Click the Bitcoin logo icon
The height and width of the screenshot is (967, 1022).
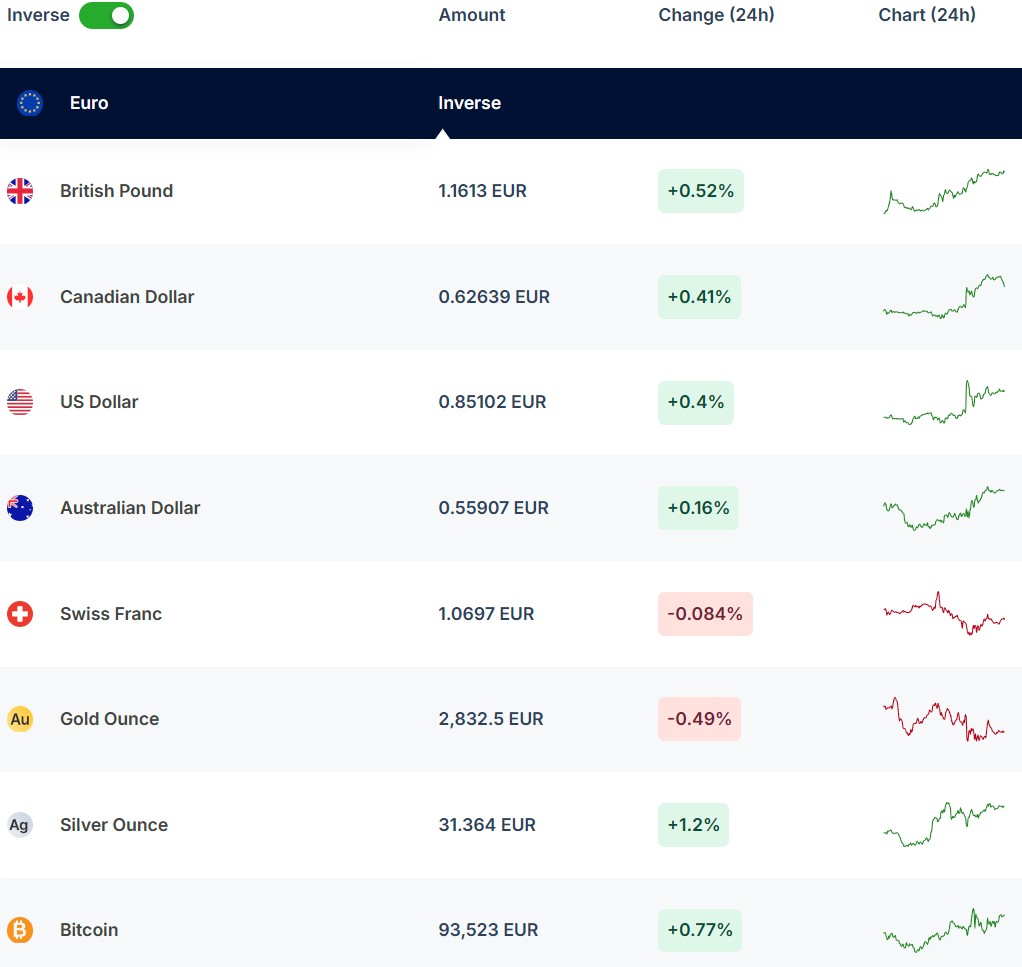pyautogui.click(x=20, y=930)
